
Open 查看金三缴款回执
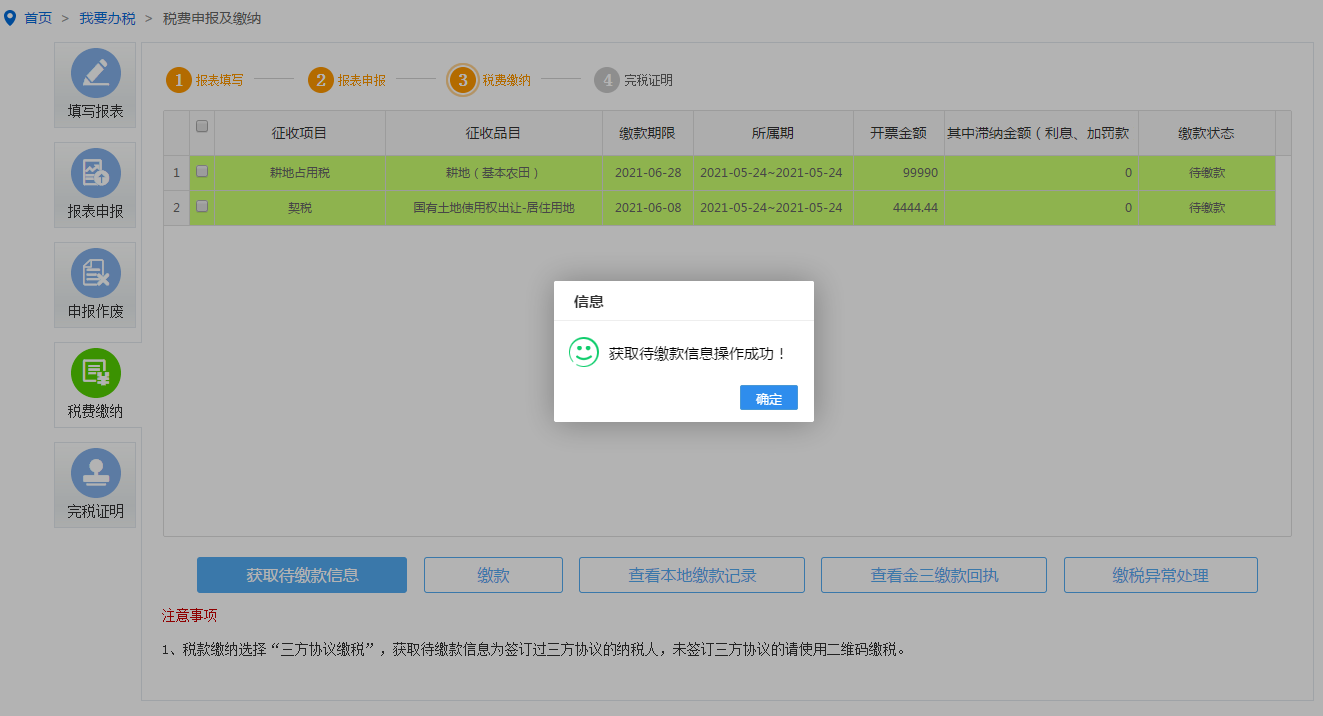(934, 575)
